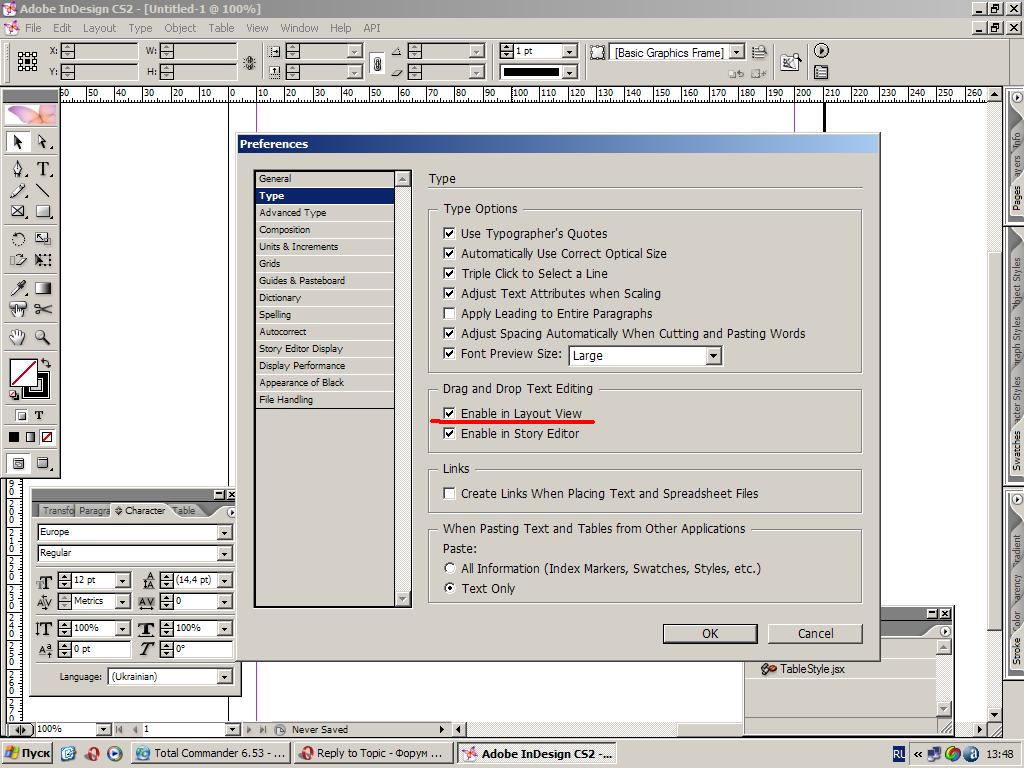The width and height of the screenshot is (1024, 768).
Task: Open the Basic Graphics Frame style dropdown
Action: [737, 52]
